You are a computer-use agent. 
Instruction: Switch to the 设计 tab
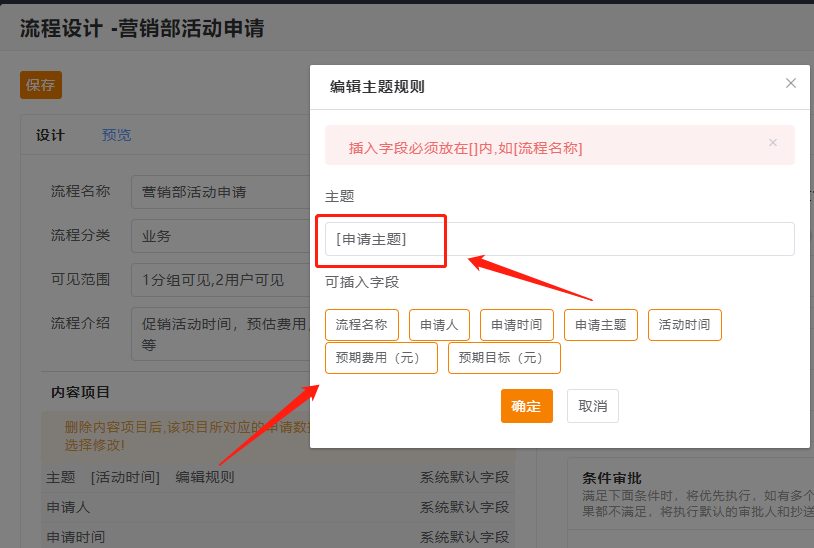pyautogui.click(x=50, y=136)
